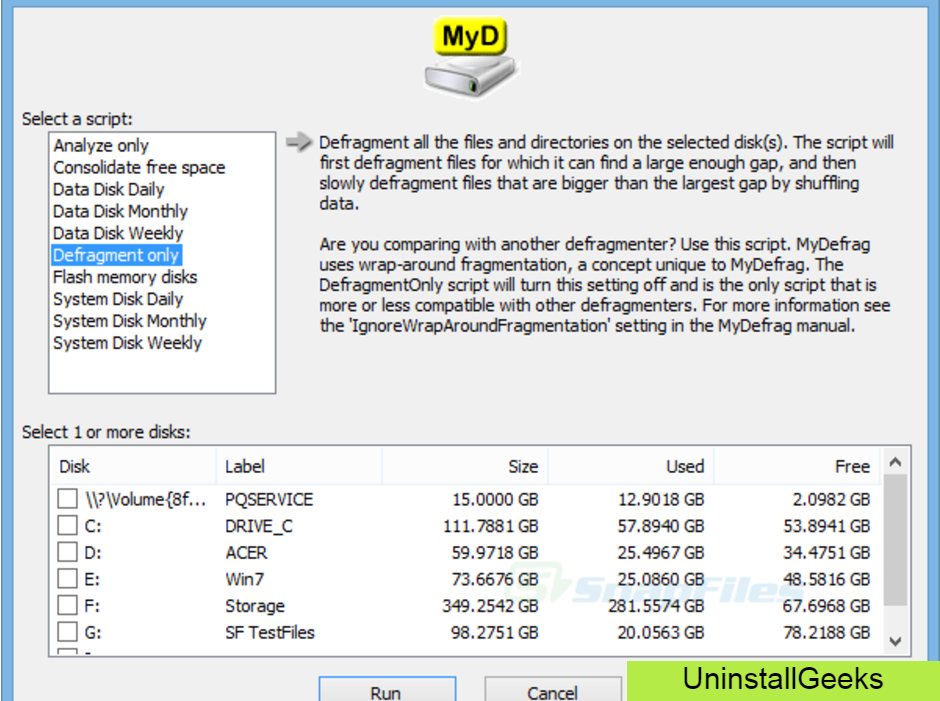The width and height of the screenshot is (940, 701).
Task: Tick the D: ACER disk checkbox
Action: 67,552
